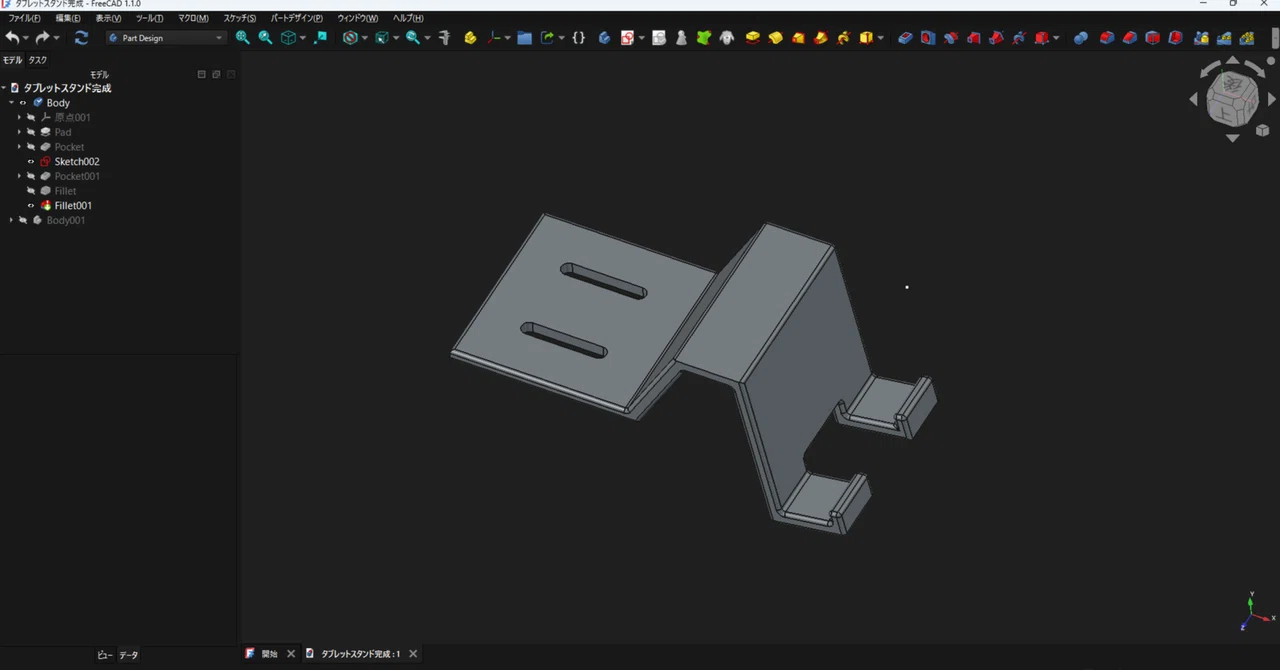1280x670 pixels.
Task: Expand the 原点001 tree node
Action: (19, 117)
